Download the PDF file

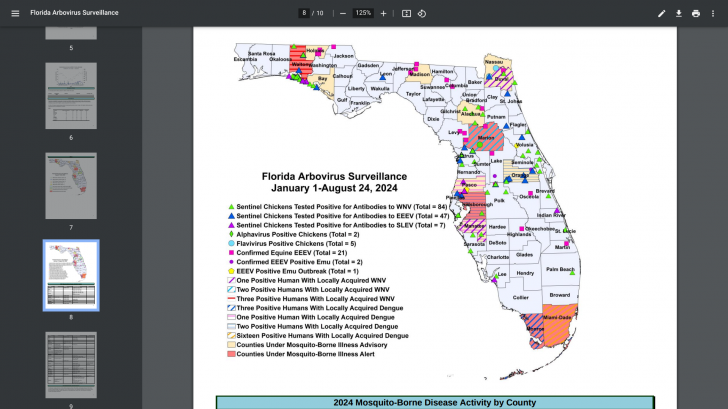click(679, 13)
